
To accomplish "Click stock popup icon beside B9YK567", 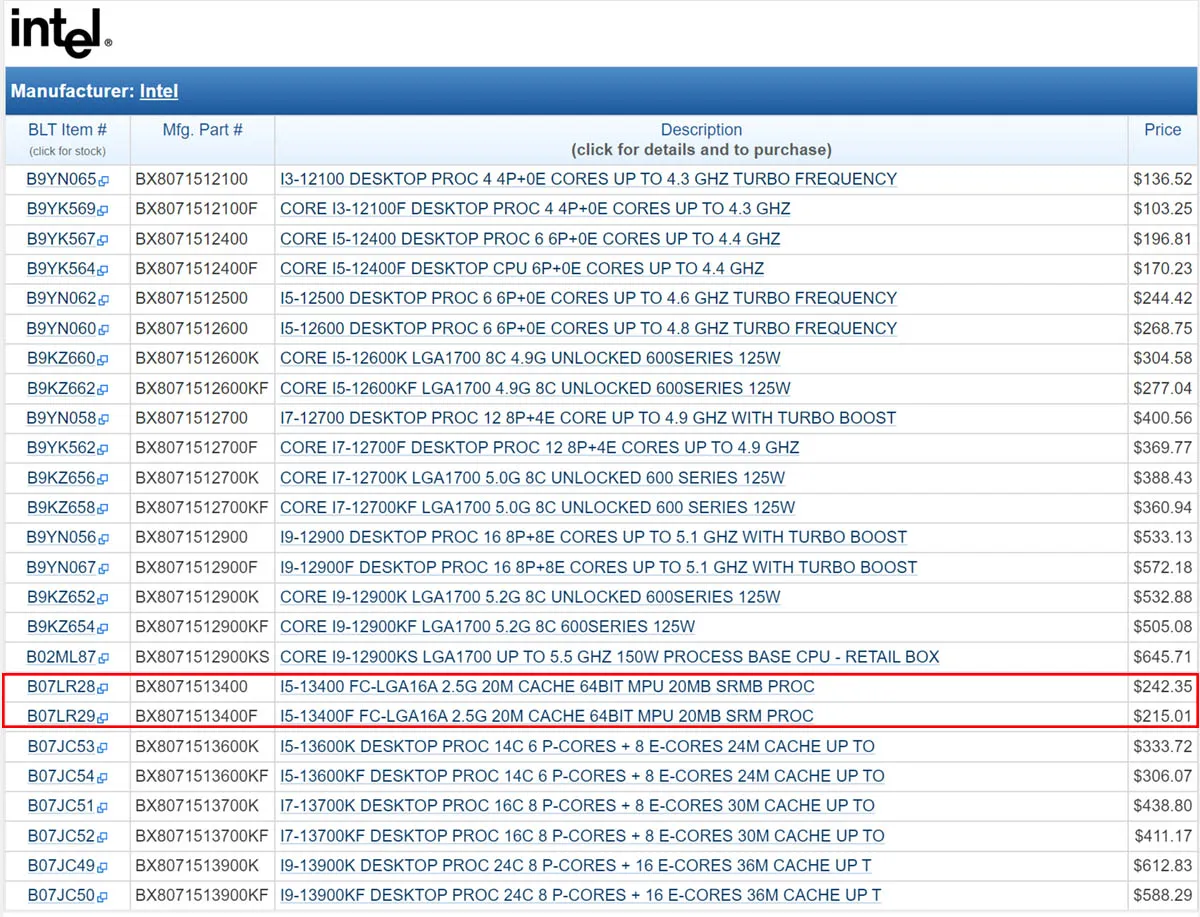I will point(103,241).
